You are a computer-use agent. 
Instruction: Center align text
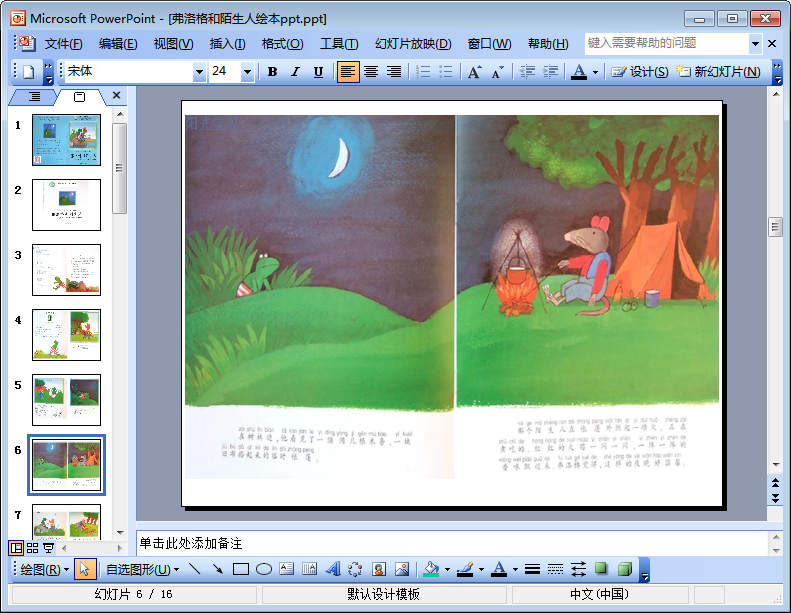click(371, 72)
